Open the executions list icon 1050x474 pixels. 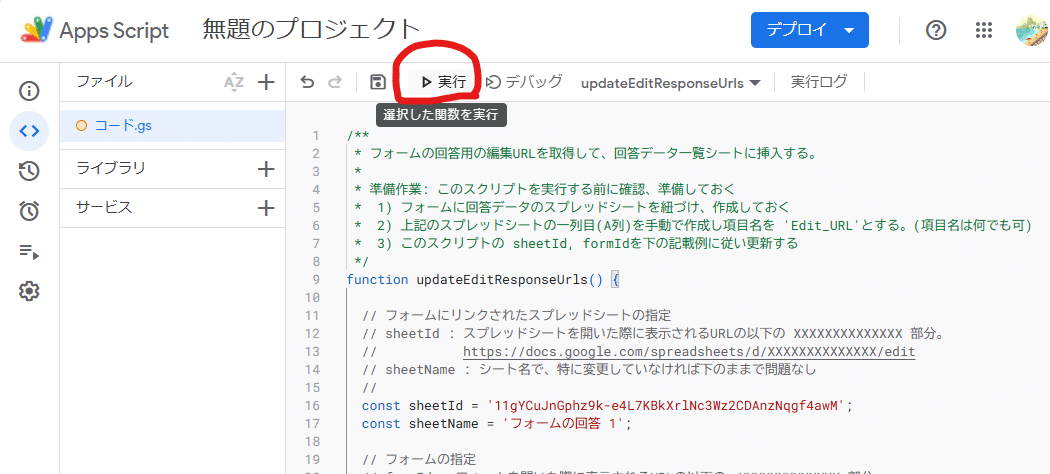pyautogui.click(x=29, y=252)
